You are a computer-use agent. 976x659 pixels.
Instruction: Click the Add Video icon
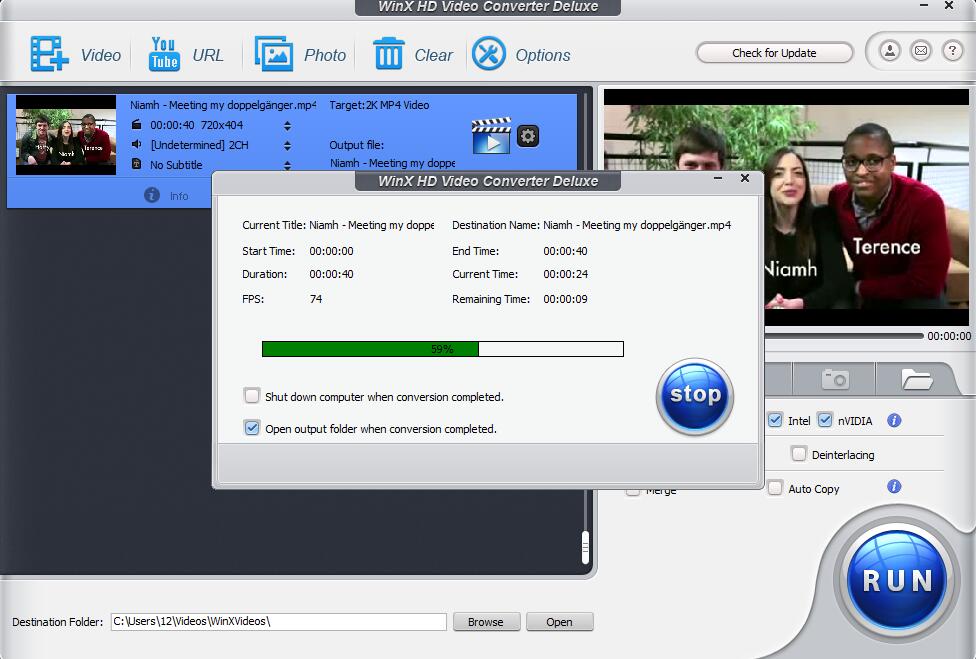[49, 54]
